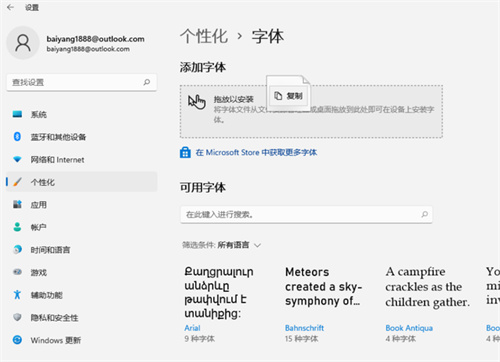Click the 设置 window title
Image resolution: width=500 pixels, height=362 pixels.
[x=32, y=7]
